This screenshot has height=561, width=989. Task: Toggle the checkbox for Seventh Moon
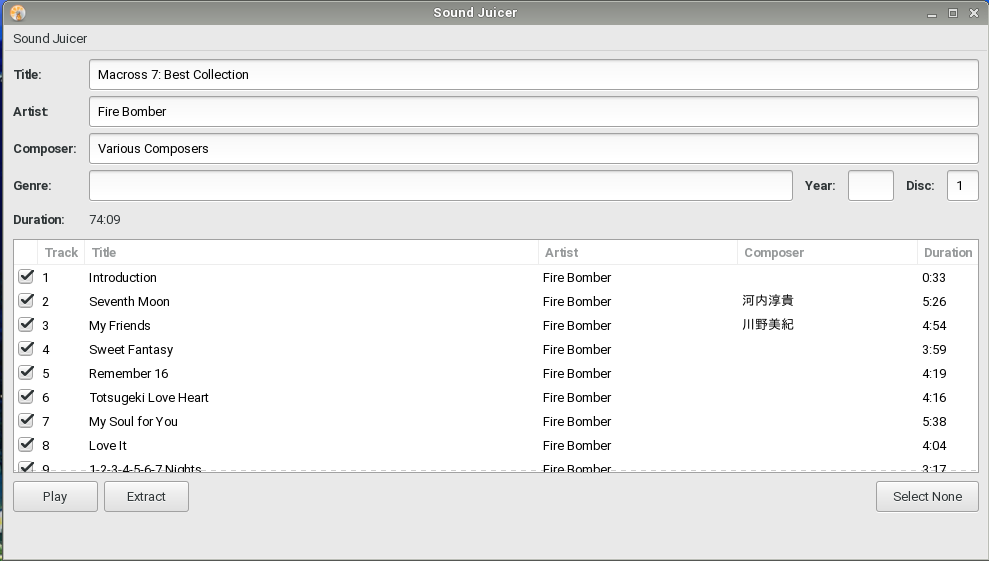pos(26,301)
